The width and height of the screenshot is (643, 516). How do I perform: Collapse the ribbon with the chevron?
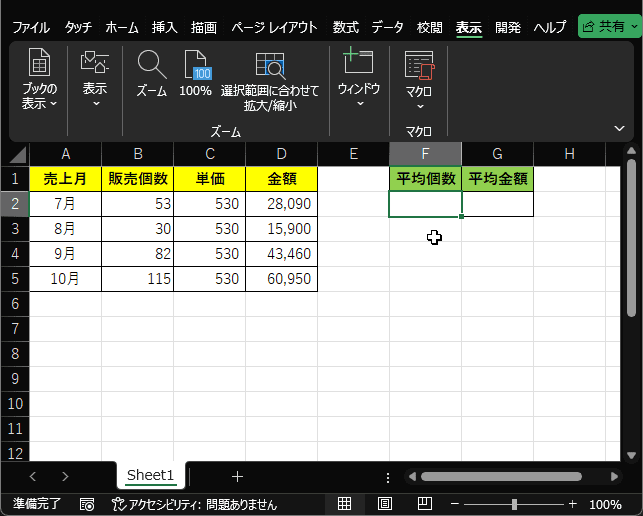click(619, 128)
